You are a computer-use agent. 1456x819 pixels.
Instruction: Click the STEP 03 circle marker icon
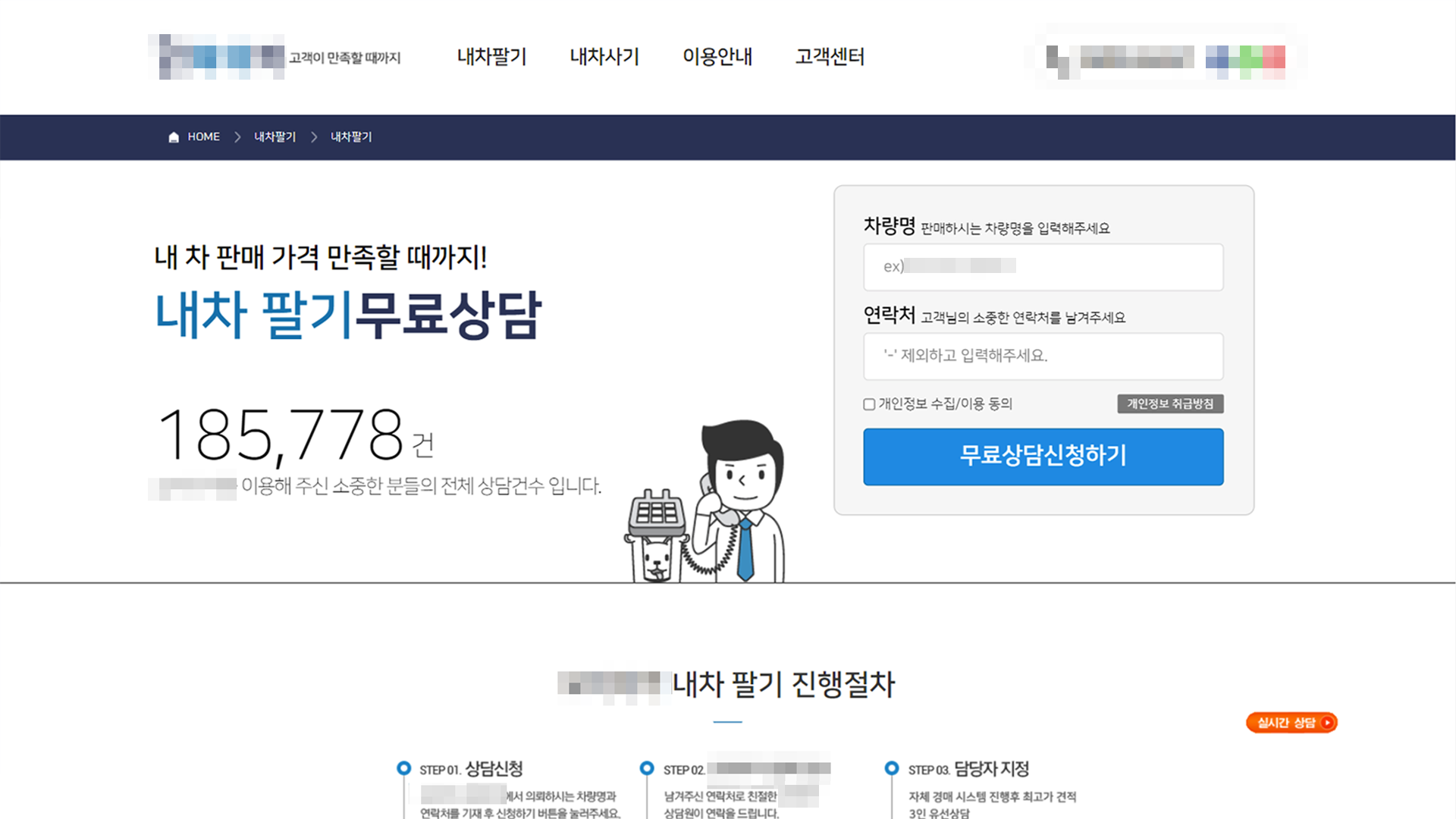892,768
